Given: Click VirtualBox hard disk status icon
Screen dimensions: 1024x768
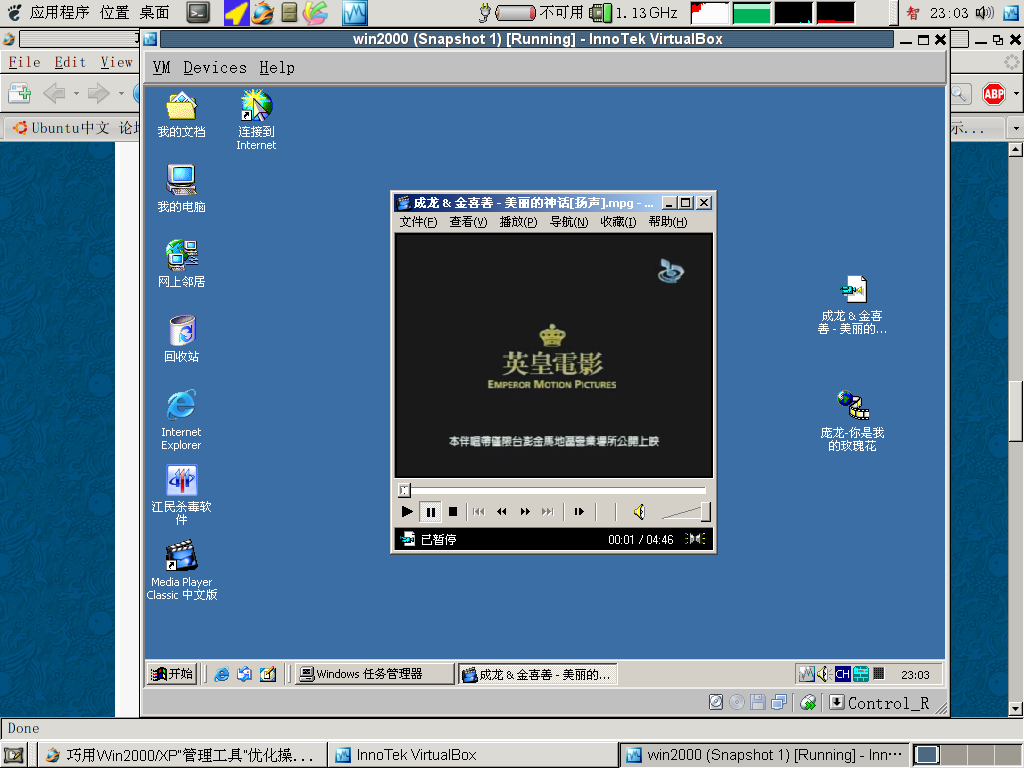Looking at the screenshot, I should (x=716, y=703).
